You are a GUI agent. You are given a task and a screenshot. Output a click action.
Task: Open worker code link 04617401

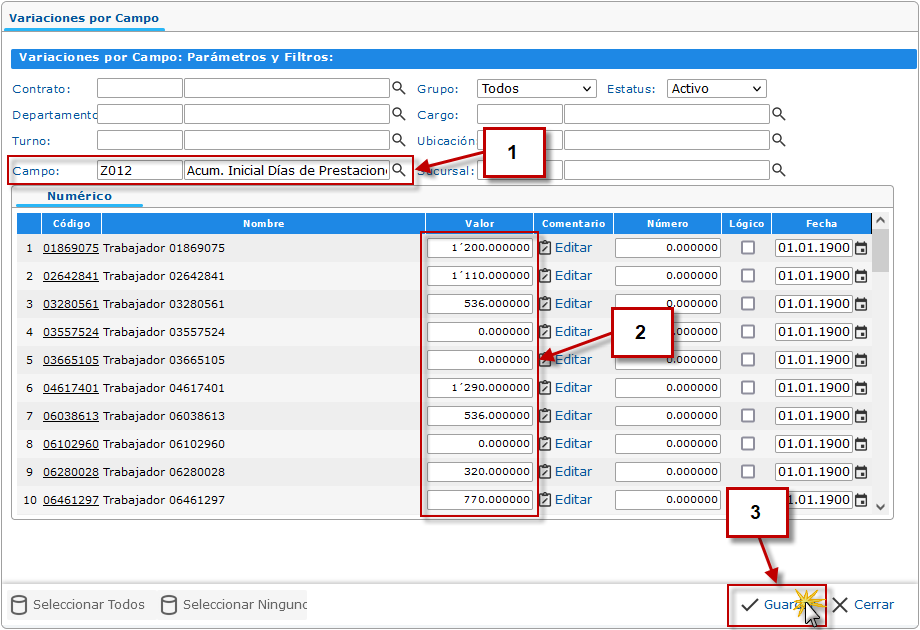pyautogui.click(x=70, y=388)
